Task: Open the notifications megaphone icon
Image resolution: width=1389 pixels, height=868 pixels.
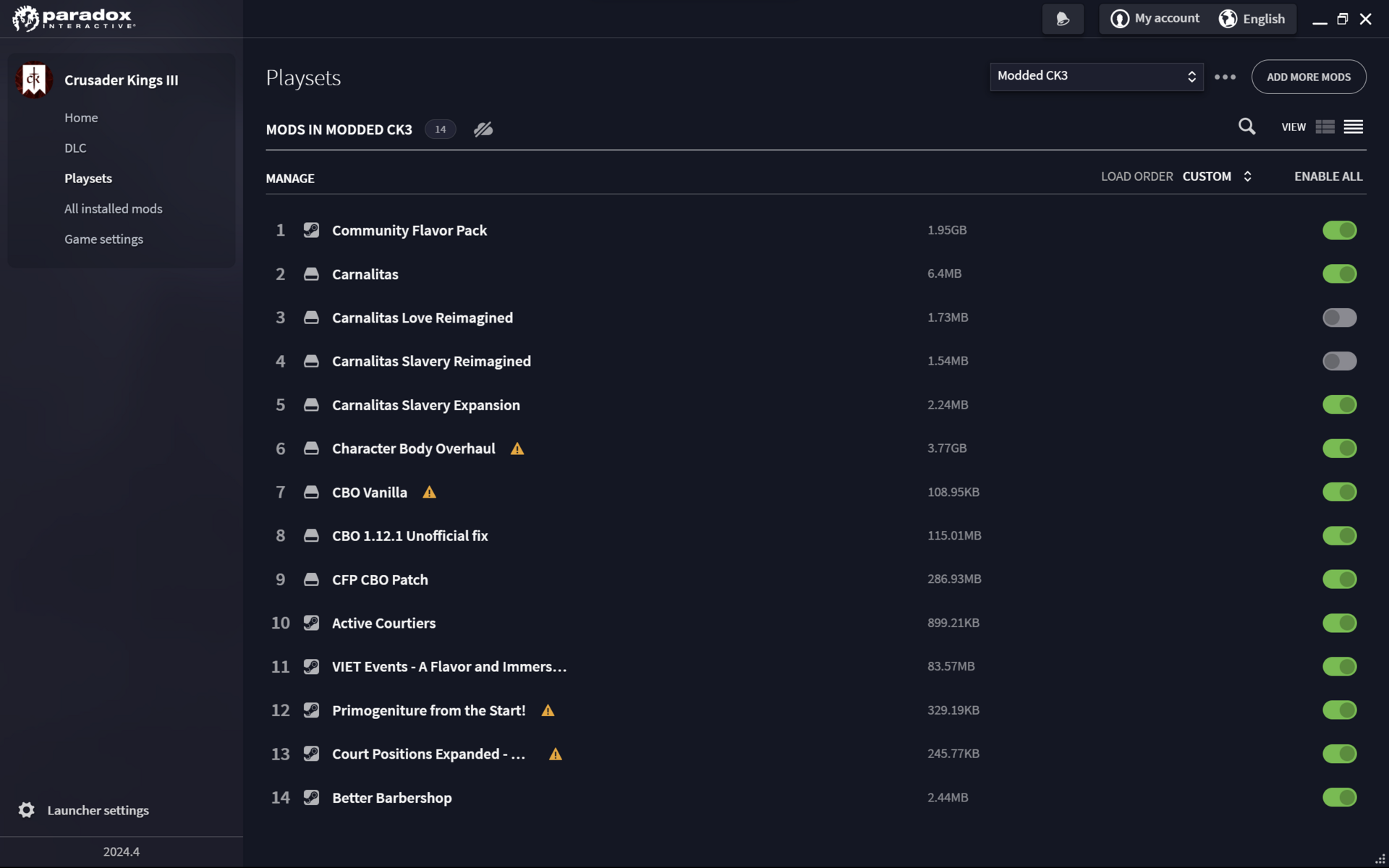Action: (x=1063, y=19)
